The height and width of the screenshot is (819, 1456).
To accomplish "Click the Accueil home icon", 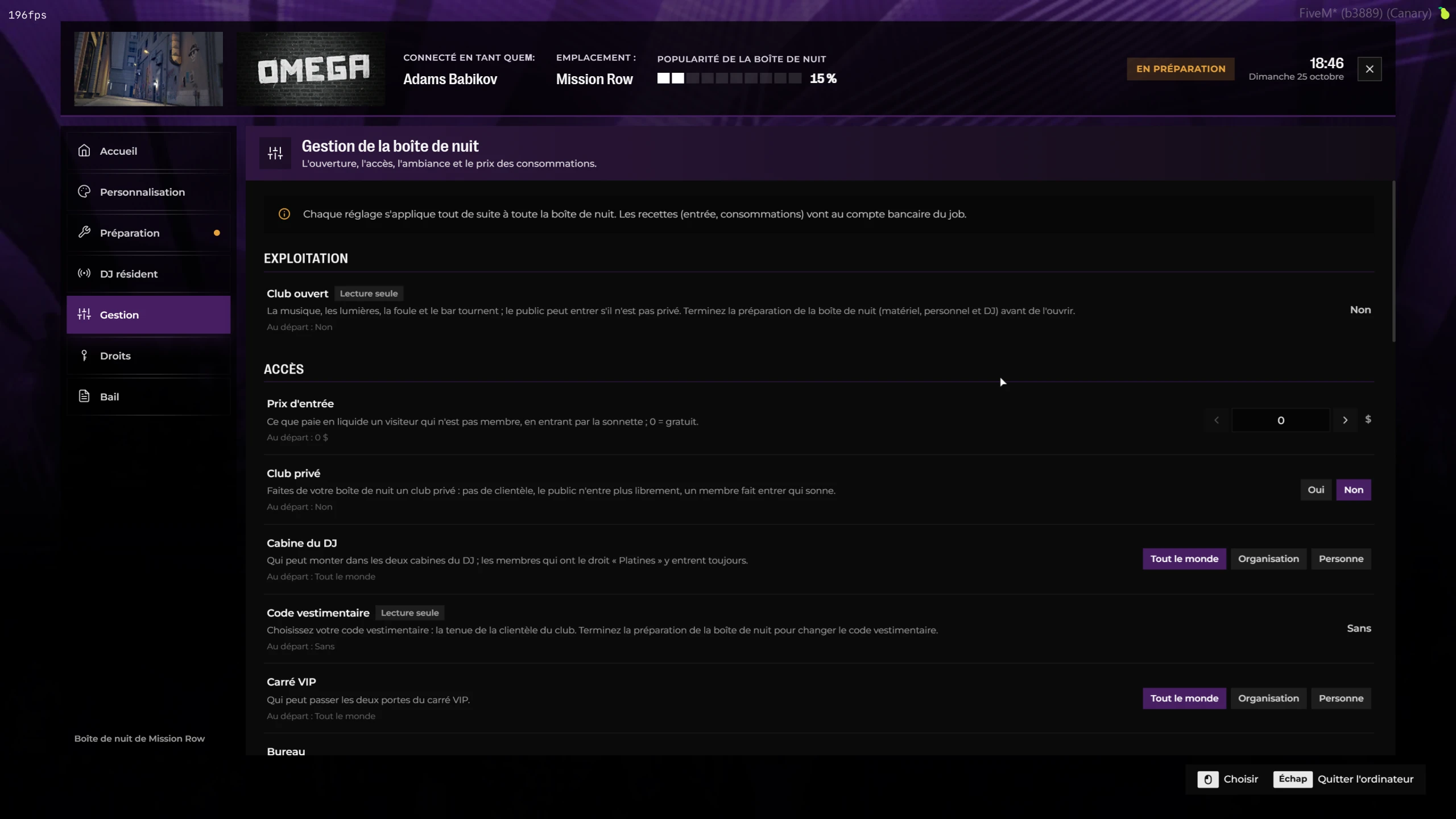I will click(84, 151).
